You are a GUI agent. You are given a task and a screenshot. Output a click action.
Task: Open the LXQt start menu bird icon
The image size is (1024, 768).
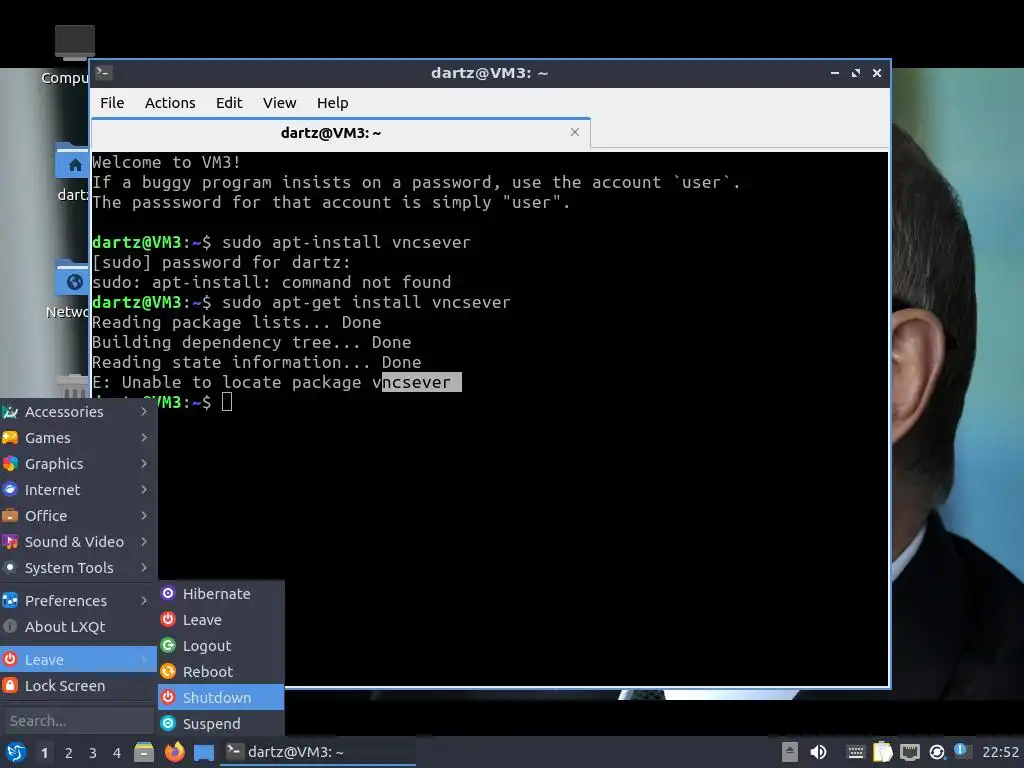point(16,752)
